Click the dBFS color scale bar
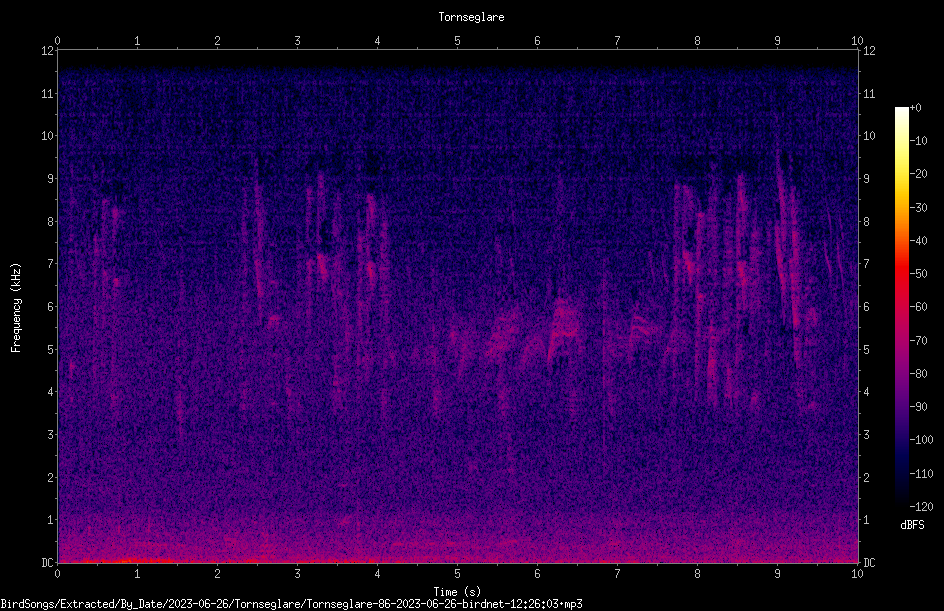The image size is (944, 611). tap(901, 307)
